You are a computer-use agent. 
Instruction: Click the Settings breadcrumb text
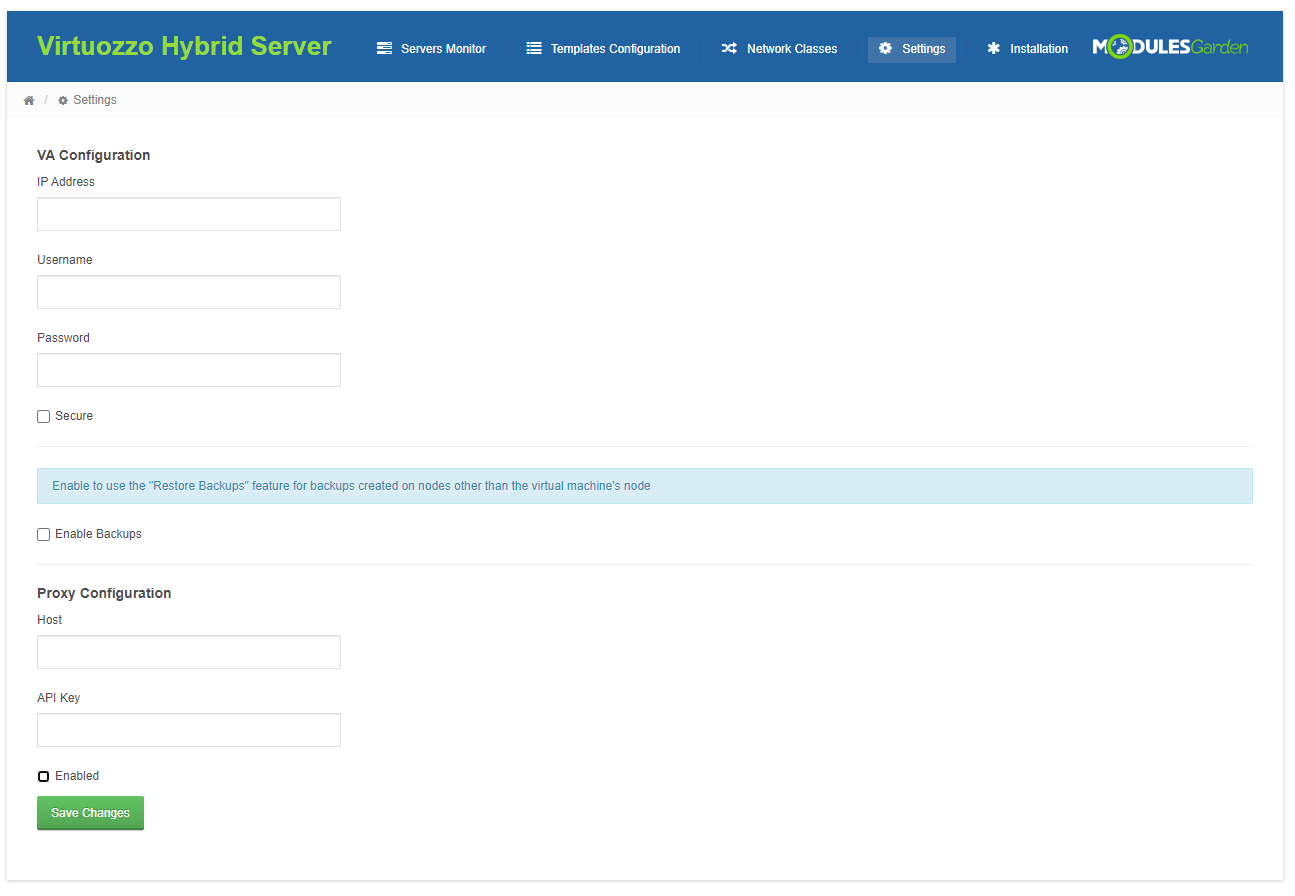click(95, 100)
